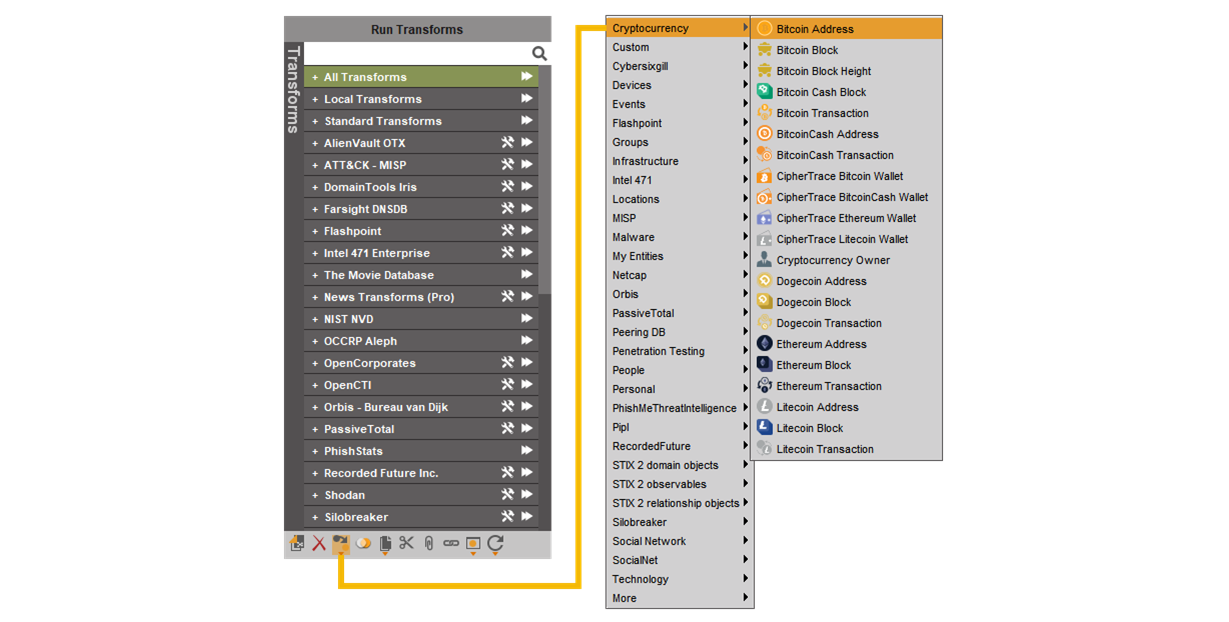Open OpenCTI settings wrench icon
Screen dimensions: 1229x622
[x=507, y=385]
